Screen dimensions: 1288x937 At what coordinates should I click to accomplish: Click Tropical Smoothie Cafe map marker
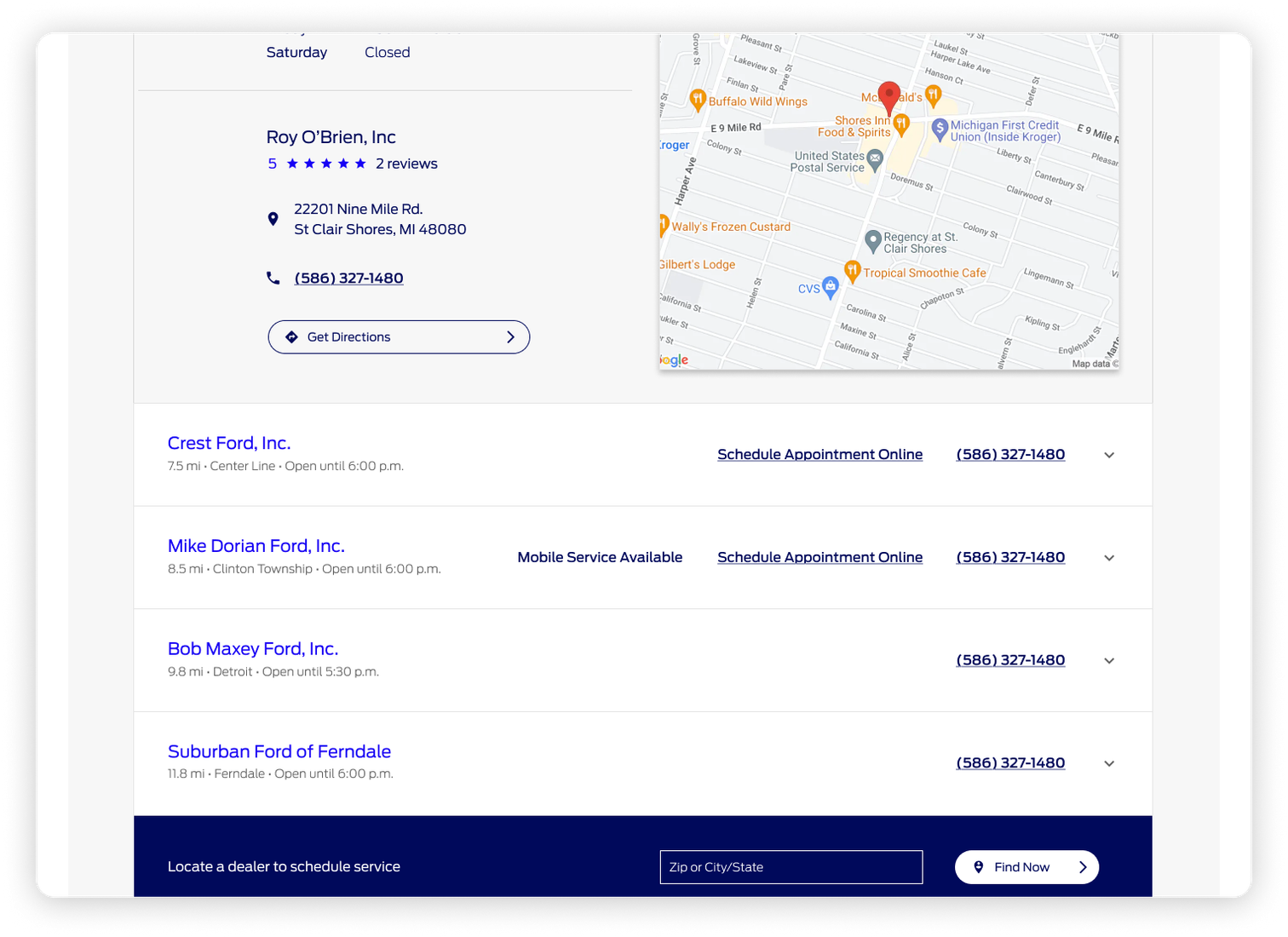pos(852,272)
